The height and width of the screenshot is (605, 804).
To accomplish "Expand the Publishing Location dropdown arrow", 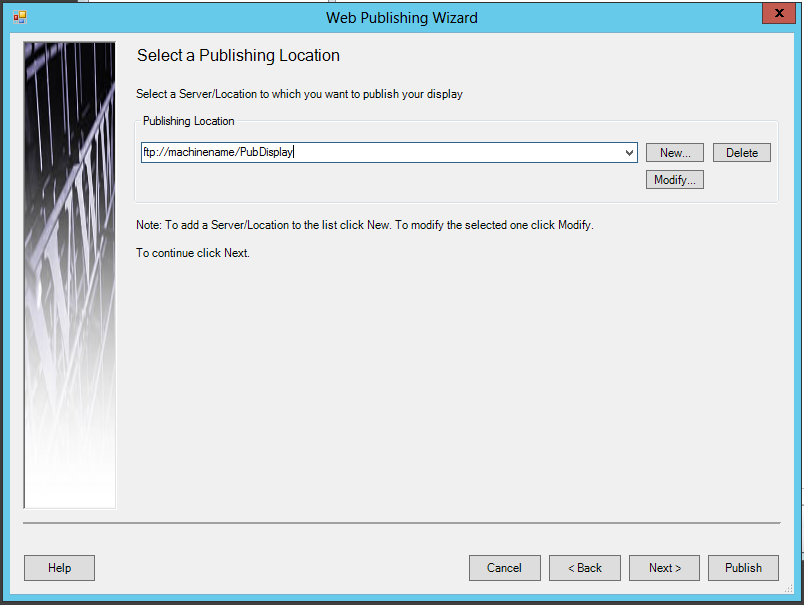I will click(x=629, y=153).
